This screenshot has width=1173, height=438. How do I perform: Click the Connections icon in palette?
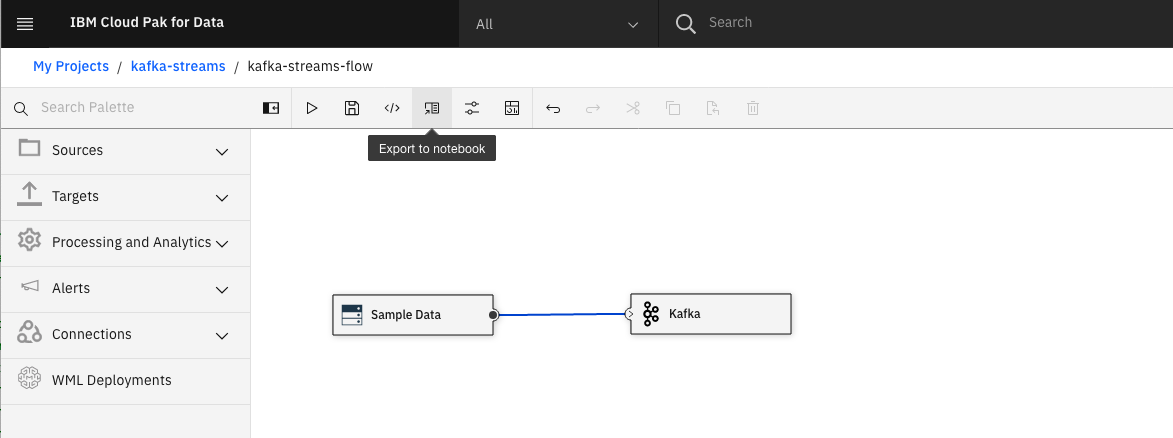coord(29,332)
